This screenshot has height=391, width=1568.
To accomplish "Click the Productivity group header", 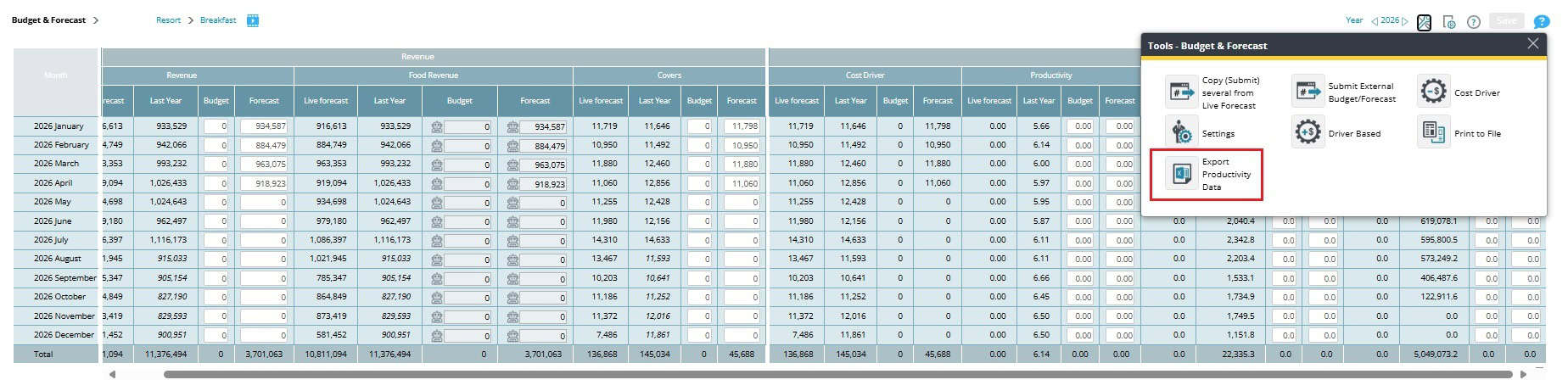I will [x=1051, y=75].
